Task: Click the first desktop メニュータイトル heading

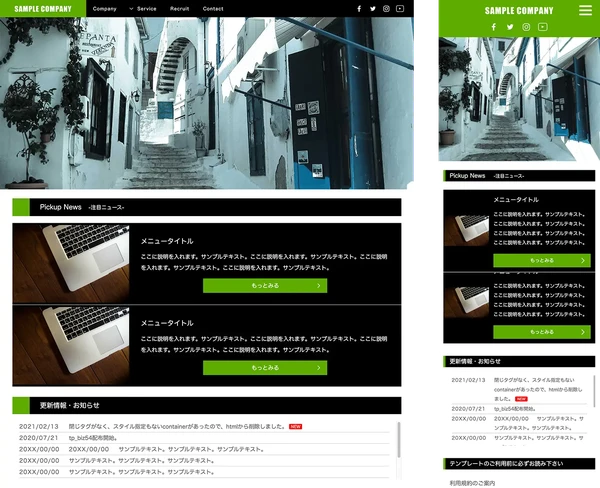Action: (167, 241)
